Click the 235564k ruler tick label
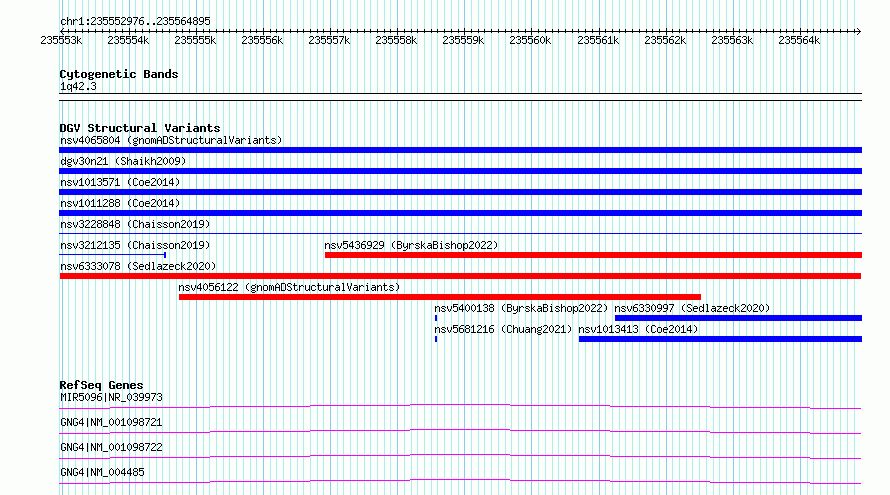The height and width of the screenshot is (495, 890). [x=799, y=40]
